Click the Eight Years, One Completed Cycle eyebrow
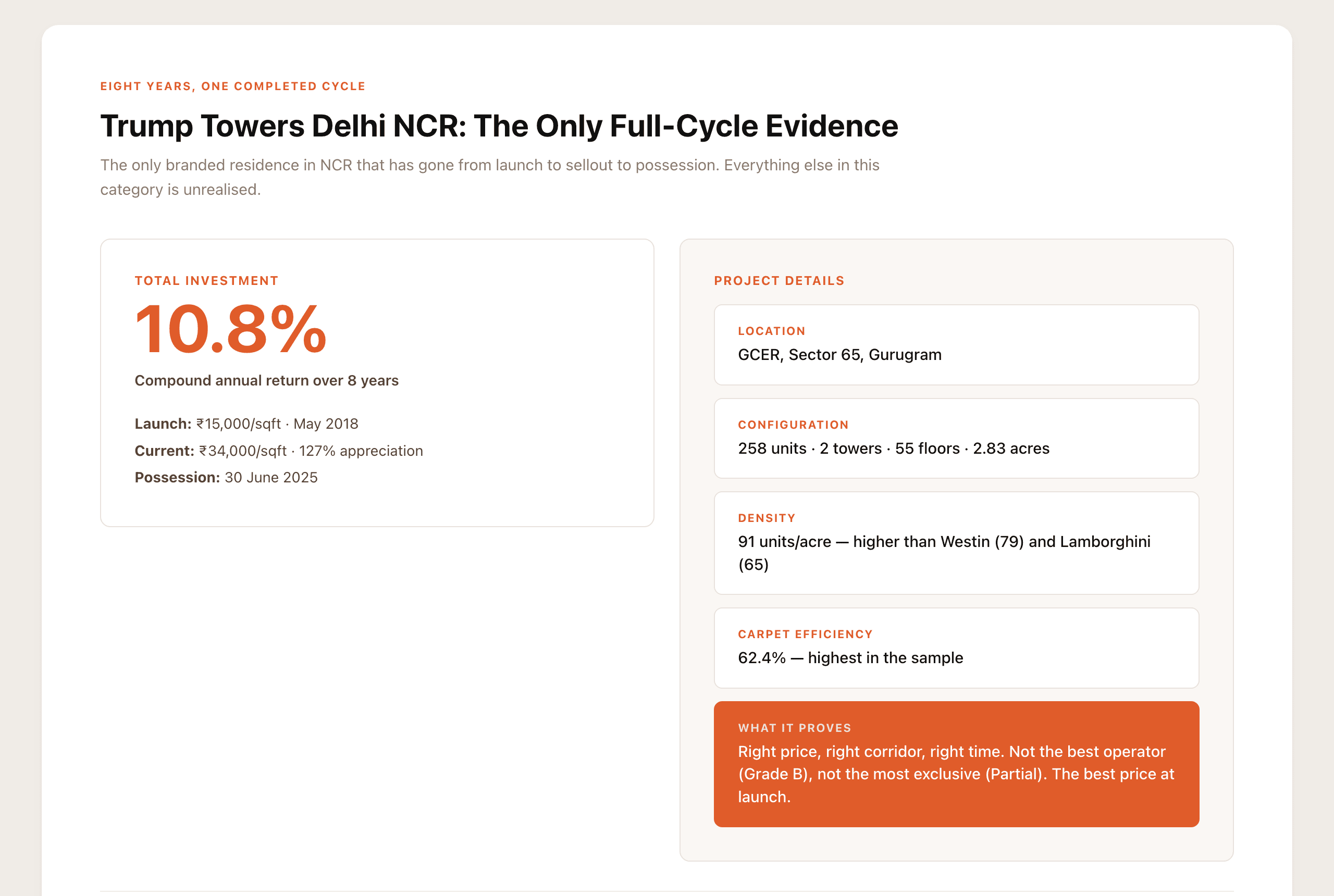The image size is (1334, 896). click(x=232, y=86)
